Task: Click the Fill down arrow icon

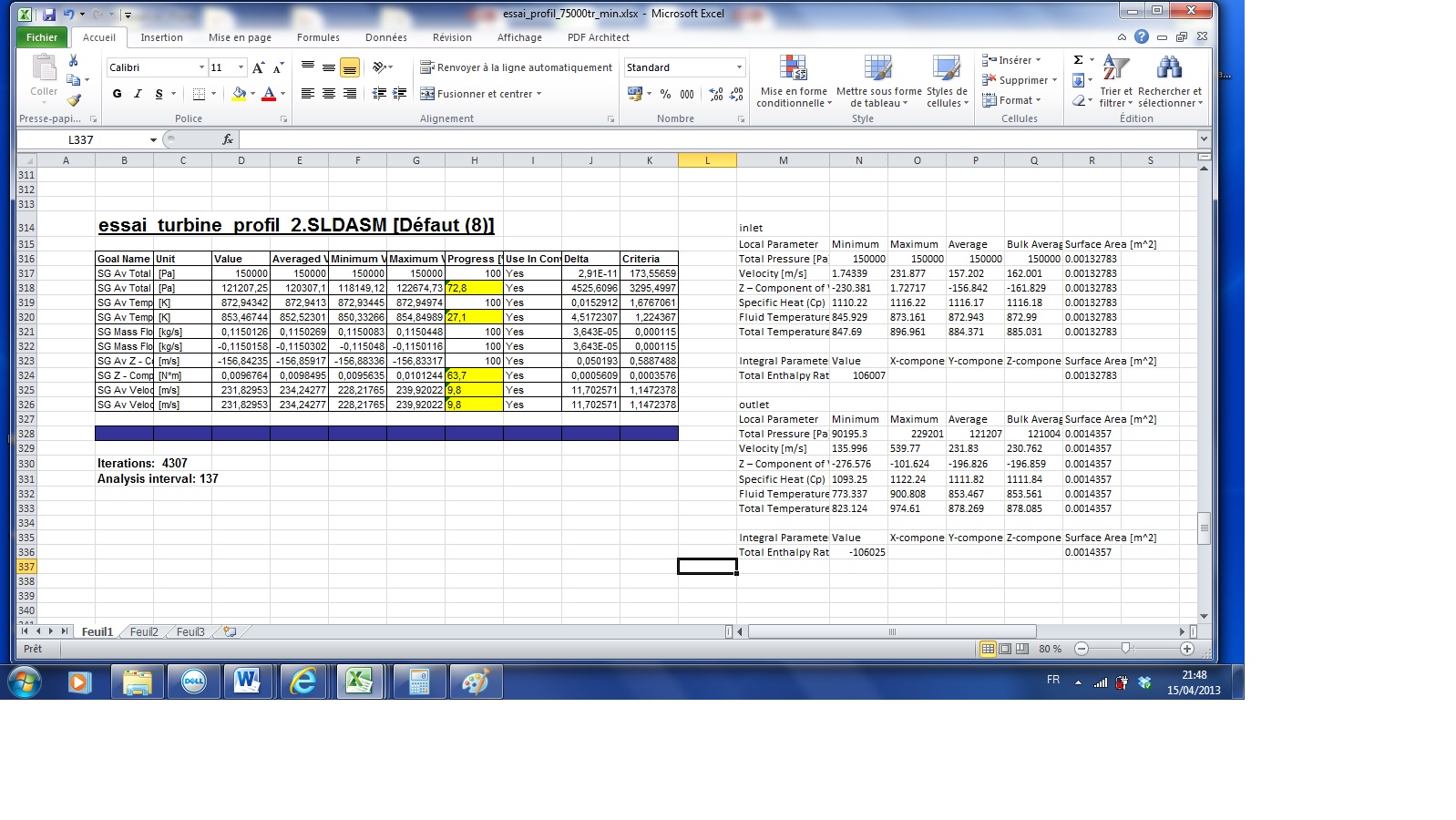Action: pyautogui.click(x=1078, y=80)
